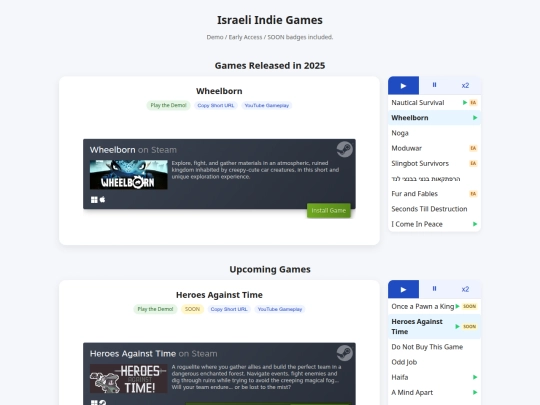Select the Hebrew-titled game in the playlist
The height and width of the screenshot is (405, 540).
(434, 179)
